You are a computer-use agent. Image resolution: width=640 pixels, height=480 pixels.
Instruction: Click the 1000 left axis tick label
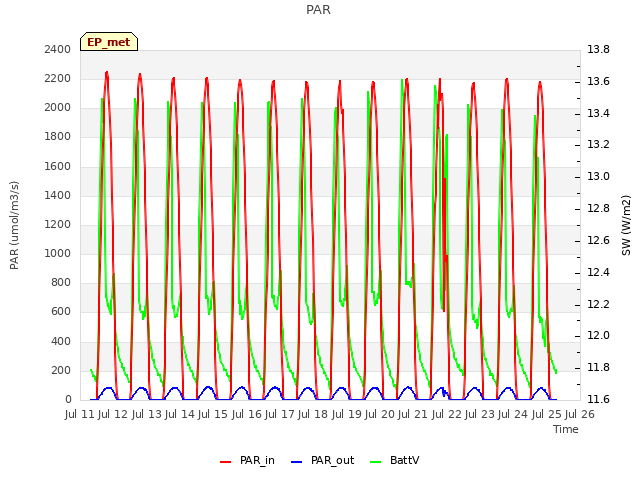pos(58,253)
